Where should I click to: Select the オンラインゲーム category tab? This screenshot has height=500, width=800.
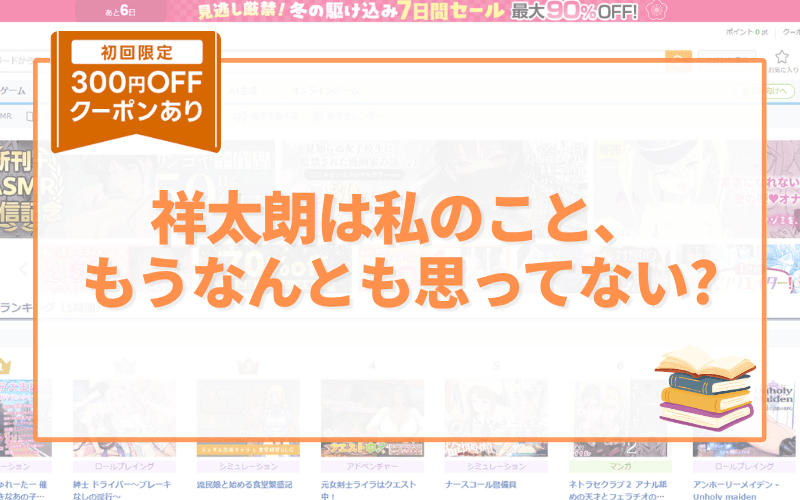[324, 91]
